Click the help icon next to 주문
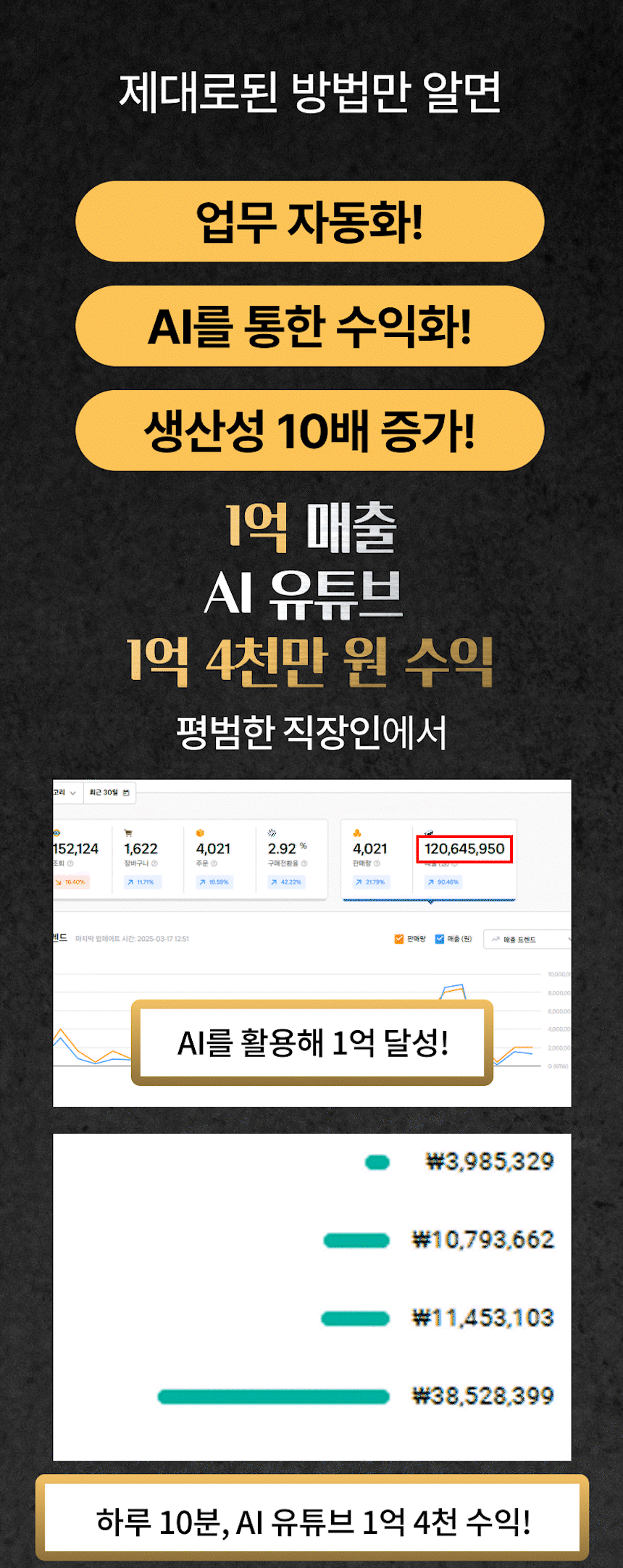The width and height of the screenshot is (623, 1568). pyautogui.click(x=214, y=863)
